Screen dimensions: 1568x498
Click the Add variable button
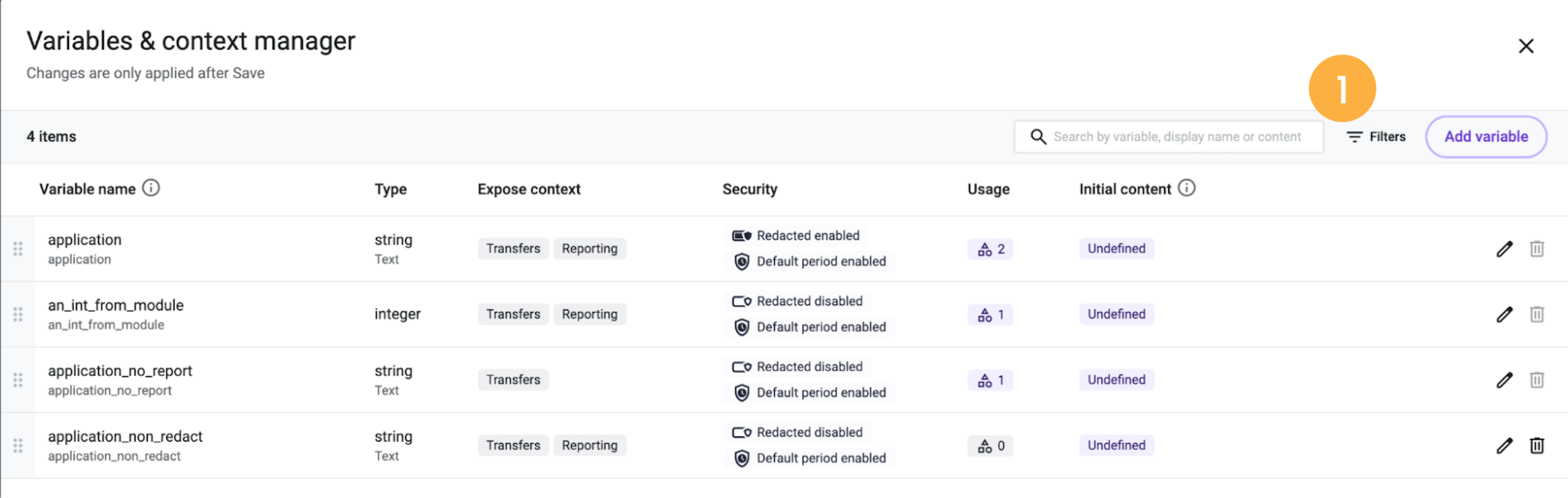pos(1486,136)
